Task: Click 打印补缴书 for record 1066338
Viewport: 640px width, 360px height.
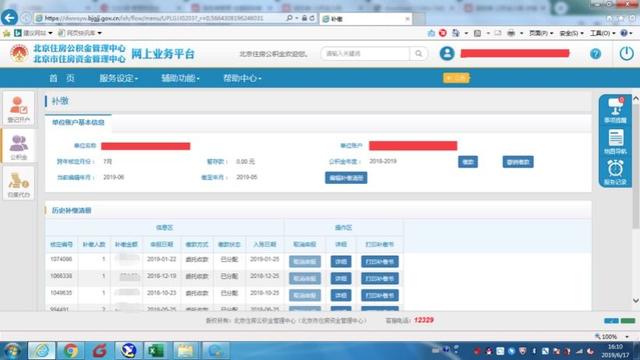Action: [x=380, y=278]
